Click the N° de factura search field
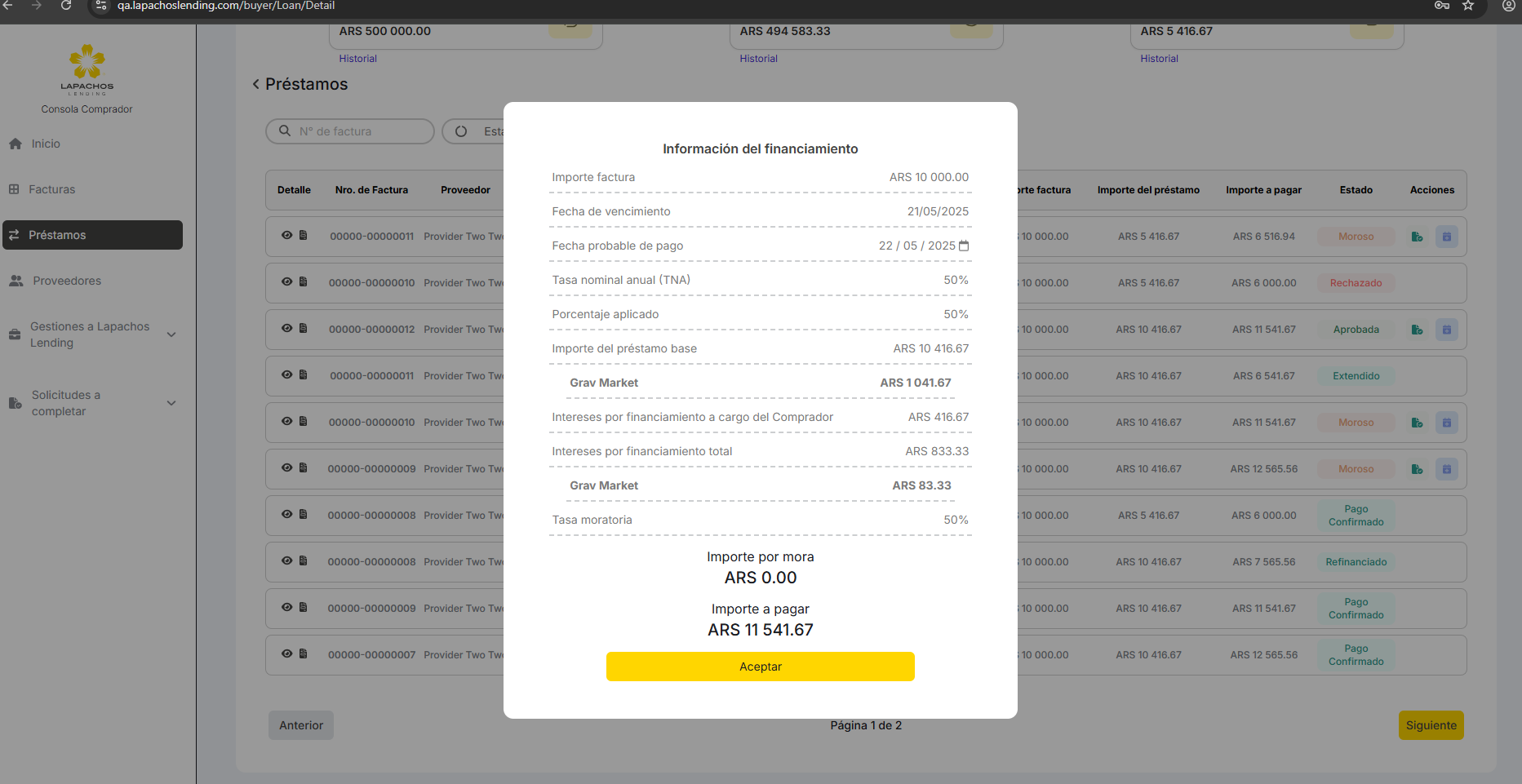This screenshot has height=784, width=1522. click(359, 131)
